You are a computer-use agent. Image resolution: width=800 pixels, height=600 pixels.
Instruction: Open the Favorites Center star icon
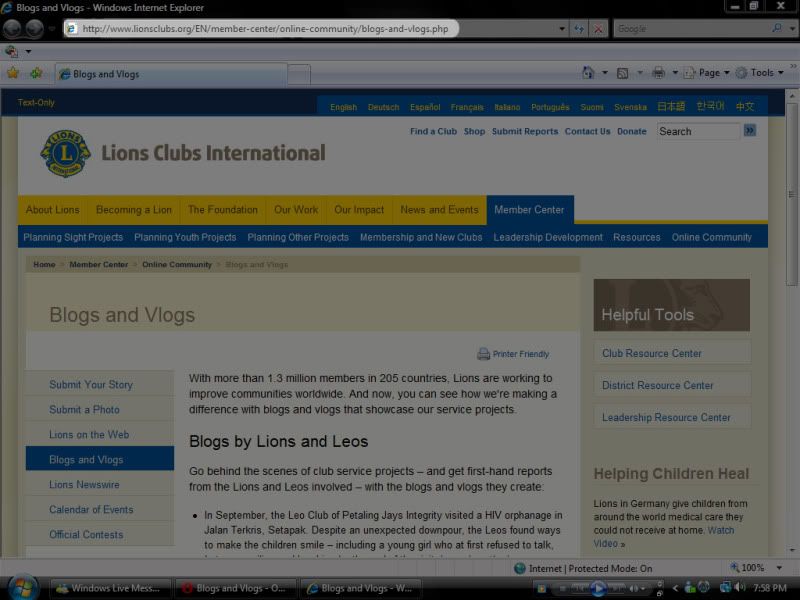pos(13,73)
